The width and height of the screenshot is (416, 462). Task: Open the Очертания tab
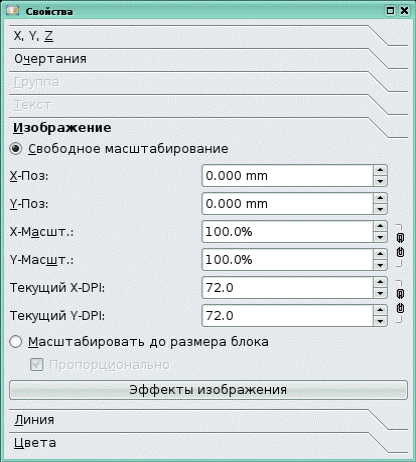coord(208,59)
